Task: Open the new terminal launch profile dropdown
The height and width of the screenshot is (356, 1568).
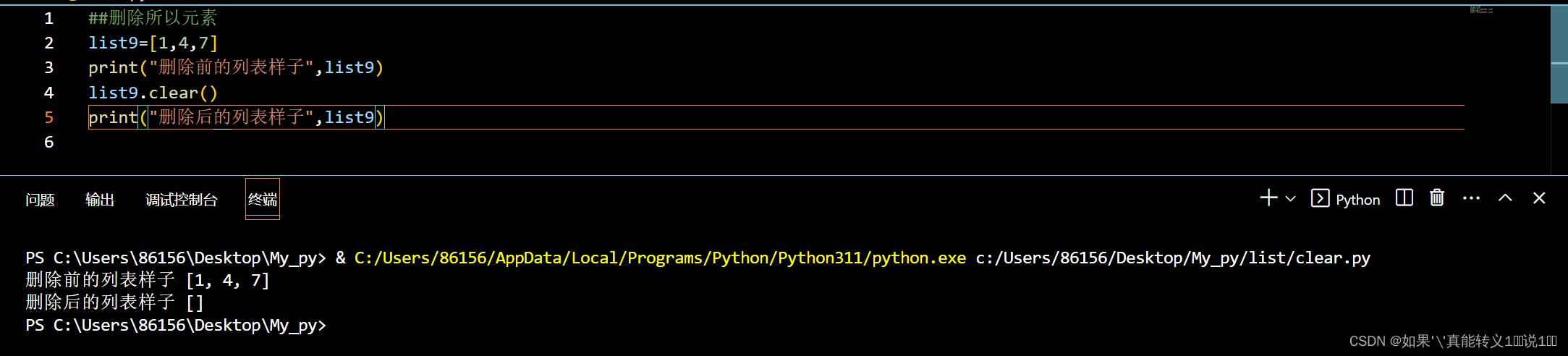Action: (x=1290, y=198)
